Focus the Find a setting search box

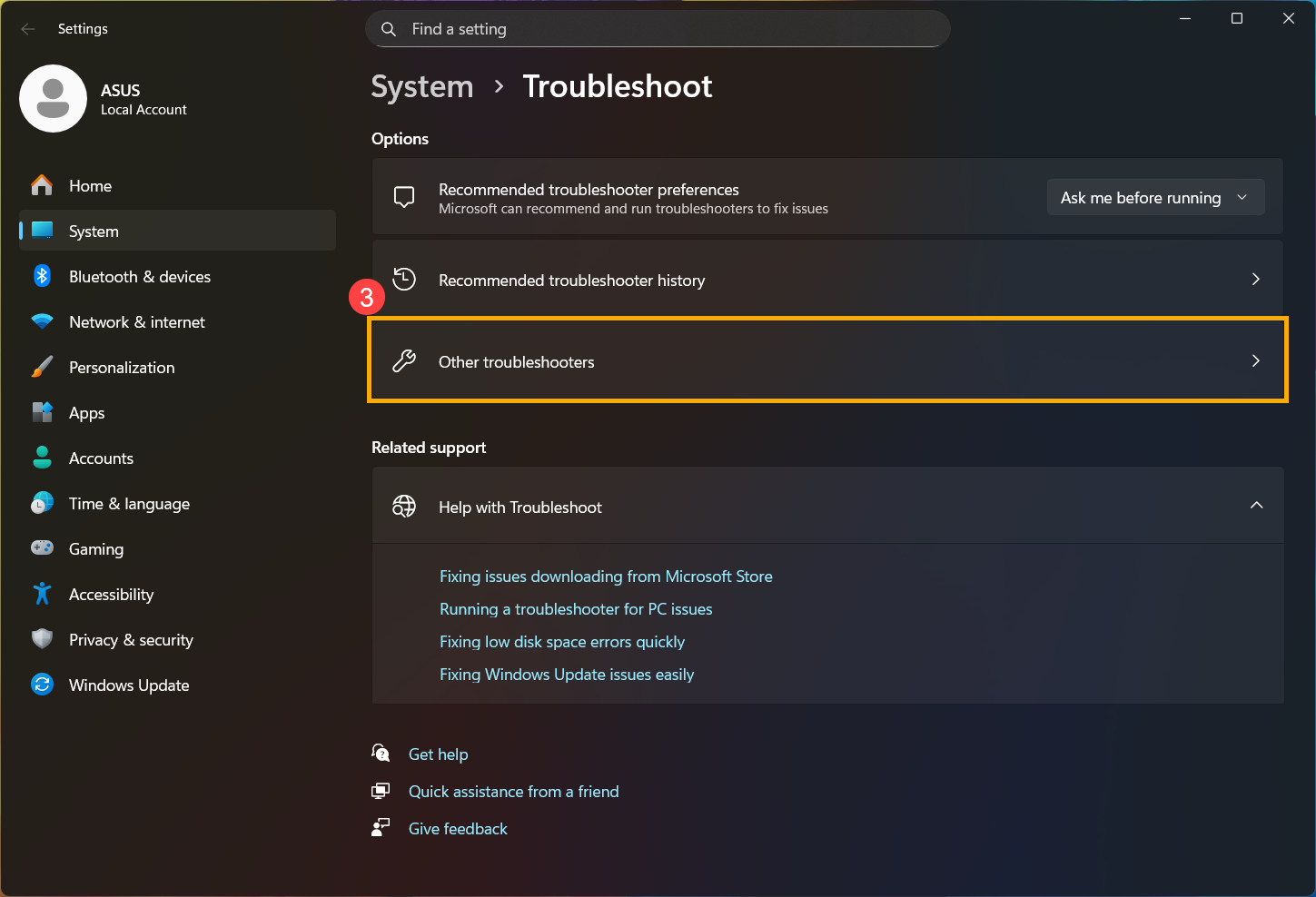click(x=658, y=29)
